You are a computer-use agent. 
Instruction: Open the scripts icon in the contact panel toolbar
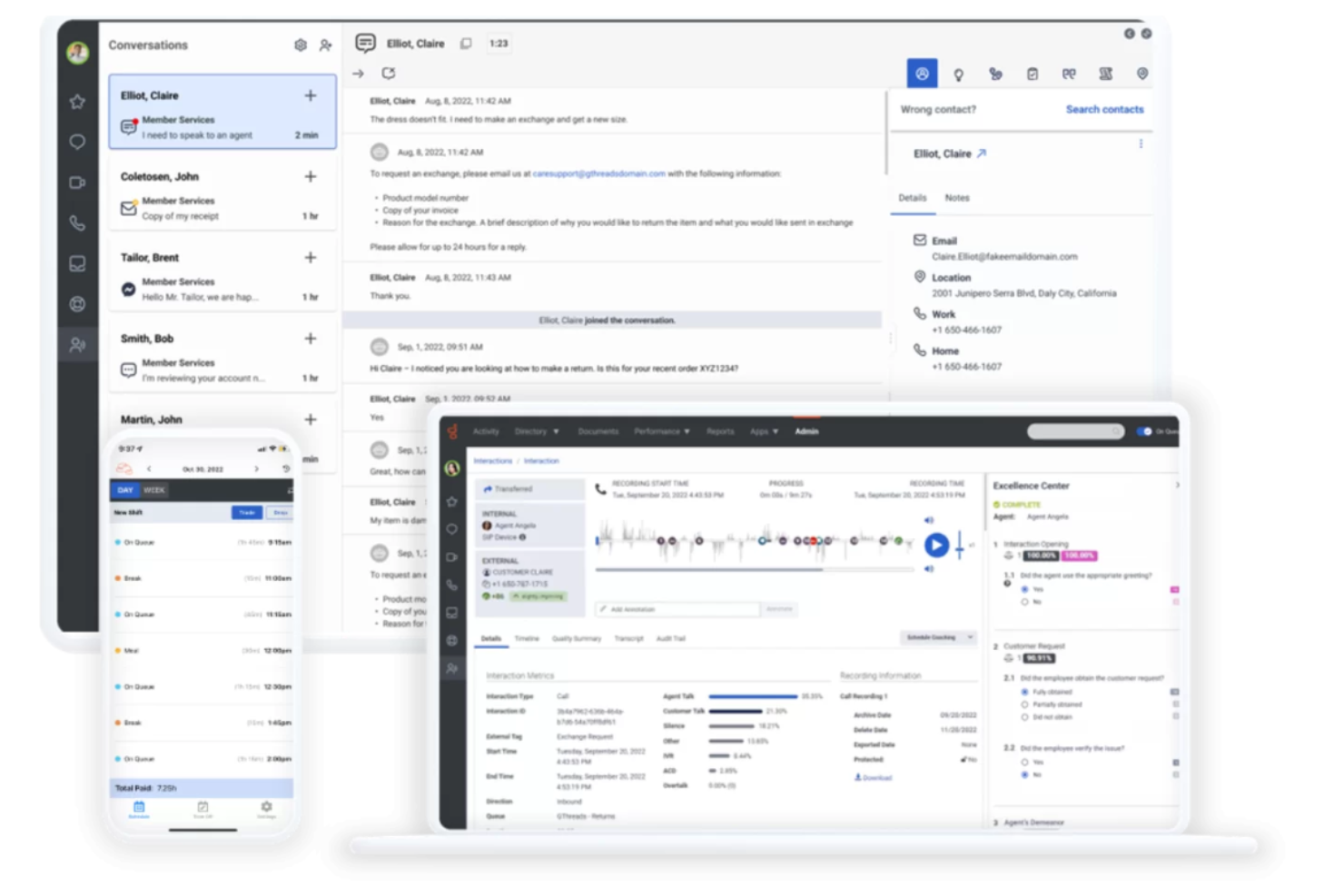point(1105,74)
